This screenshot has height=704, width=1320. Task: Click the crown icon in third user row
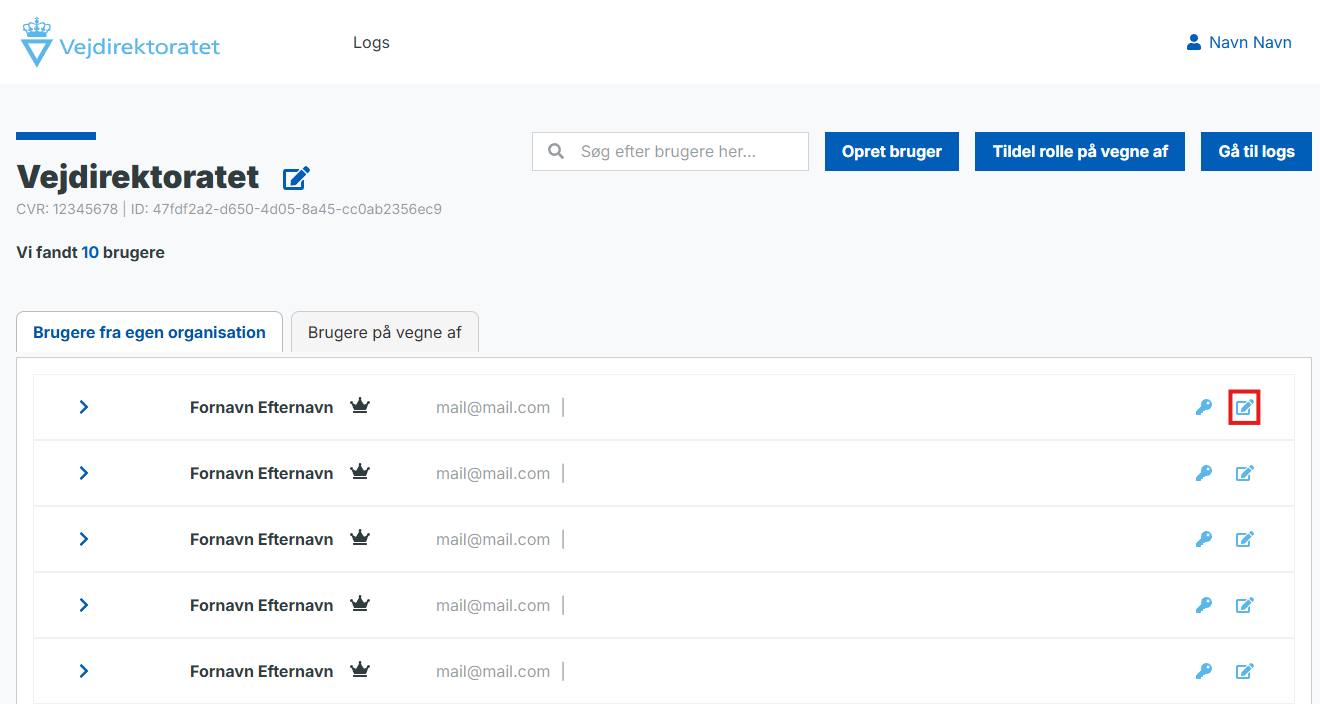tap(360, 538)
